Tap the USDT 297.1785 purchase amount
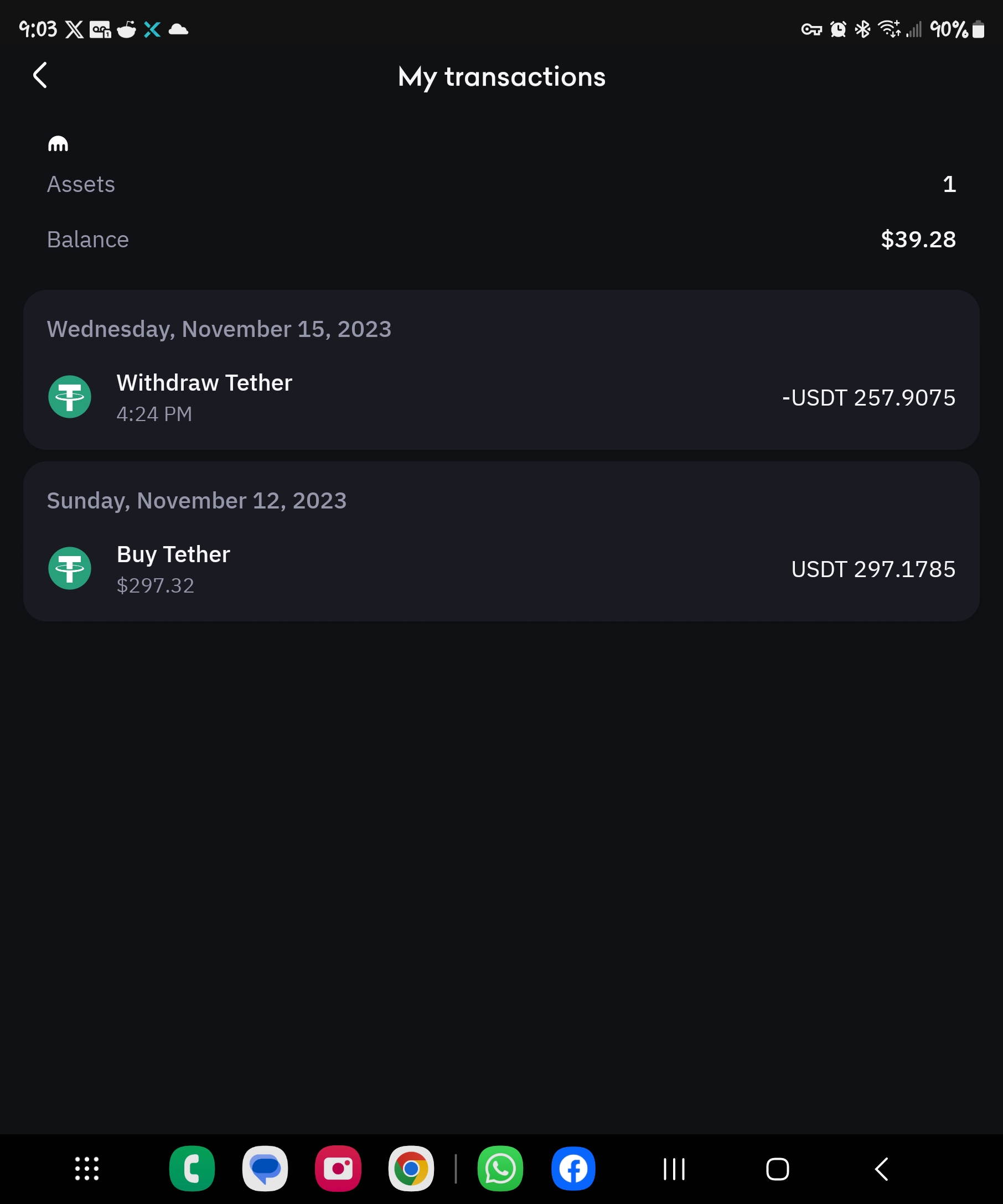 click(x=873, y=569)
